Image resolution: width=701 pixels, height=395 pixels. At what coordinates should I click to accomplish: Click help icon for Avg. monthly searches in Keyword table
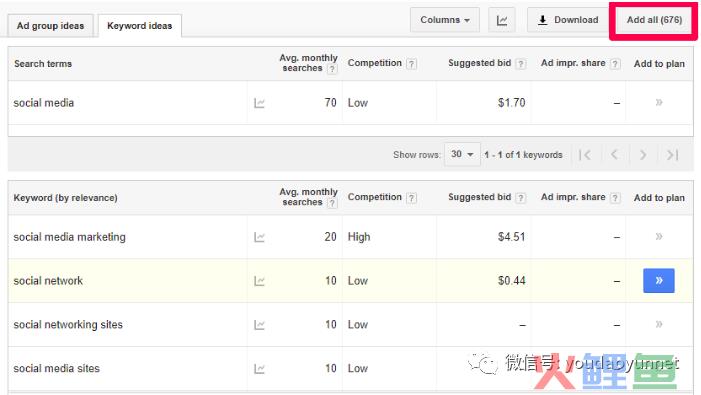332,203
